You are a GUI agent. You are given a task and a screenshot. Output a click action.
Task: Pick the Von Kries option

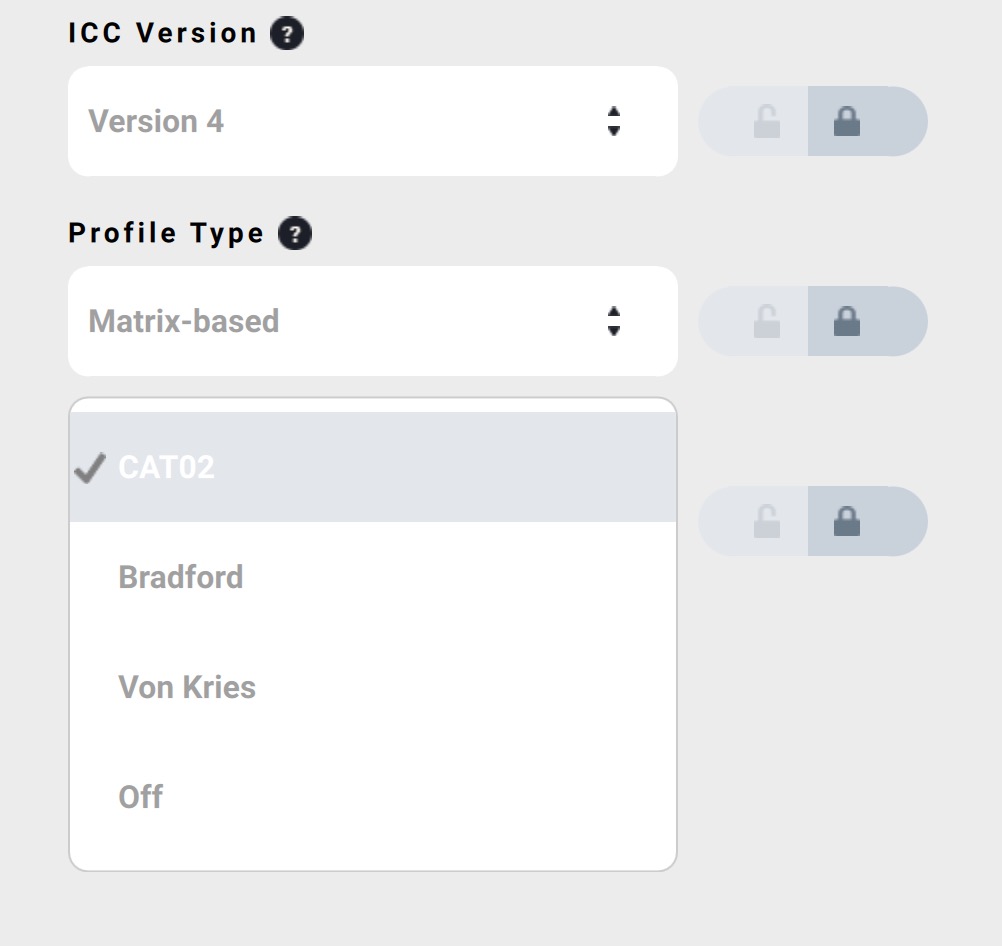tap(187, 687)
